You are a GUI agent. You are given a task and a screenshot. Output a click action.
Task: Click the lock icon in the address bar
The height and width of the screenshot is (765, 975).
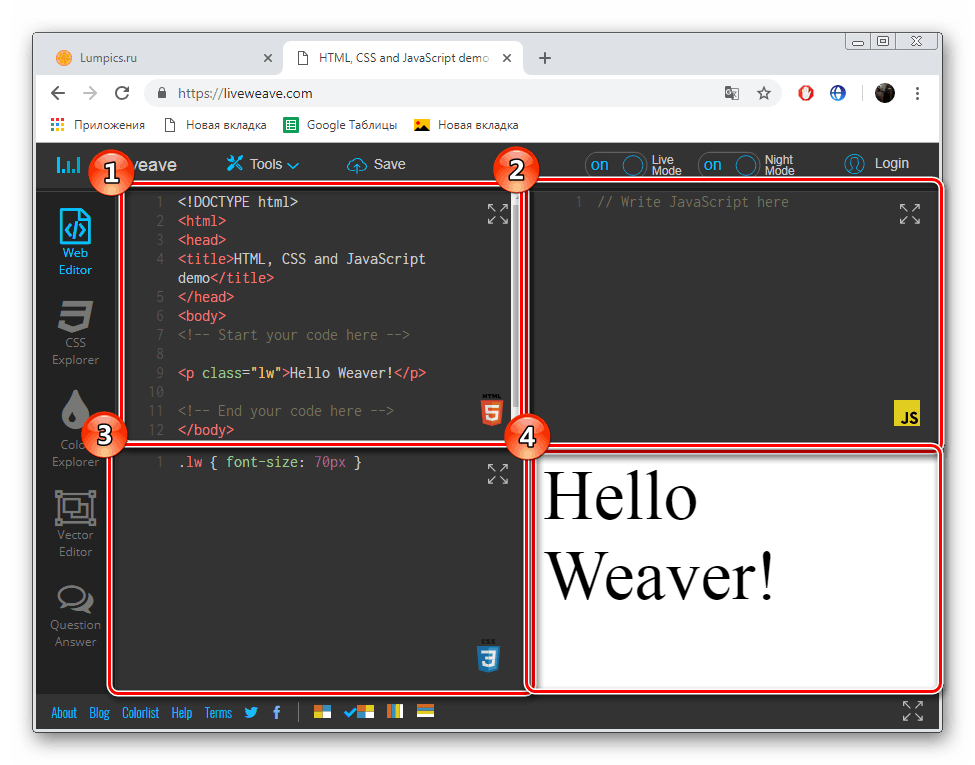[x=162, y=93]
